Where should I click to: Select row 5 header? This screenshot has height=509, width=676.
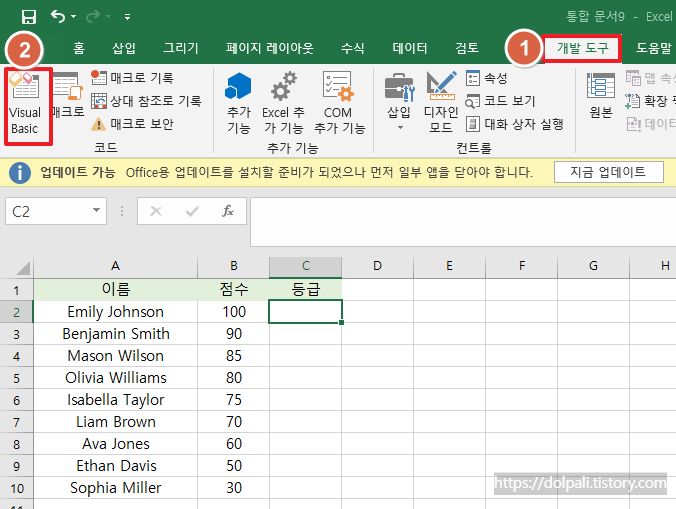tap(16, 378)
